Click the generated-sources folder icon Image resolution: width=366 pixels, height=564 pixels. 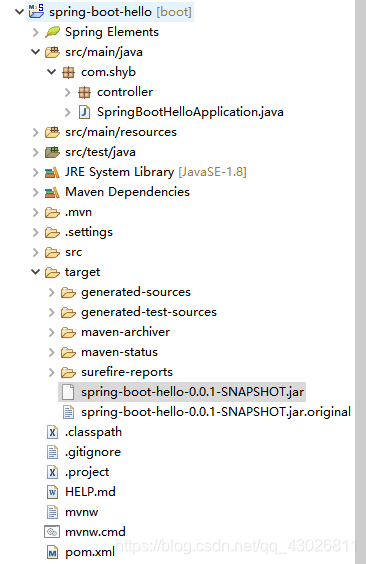click(x=68, y=292)
